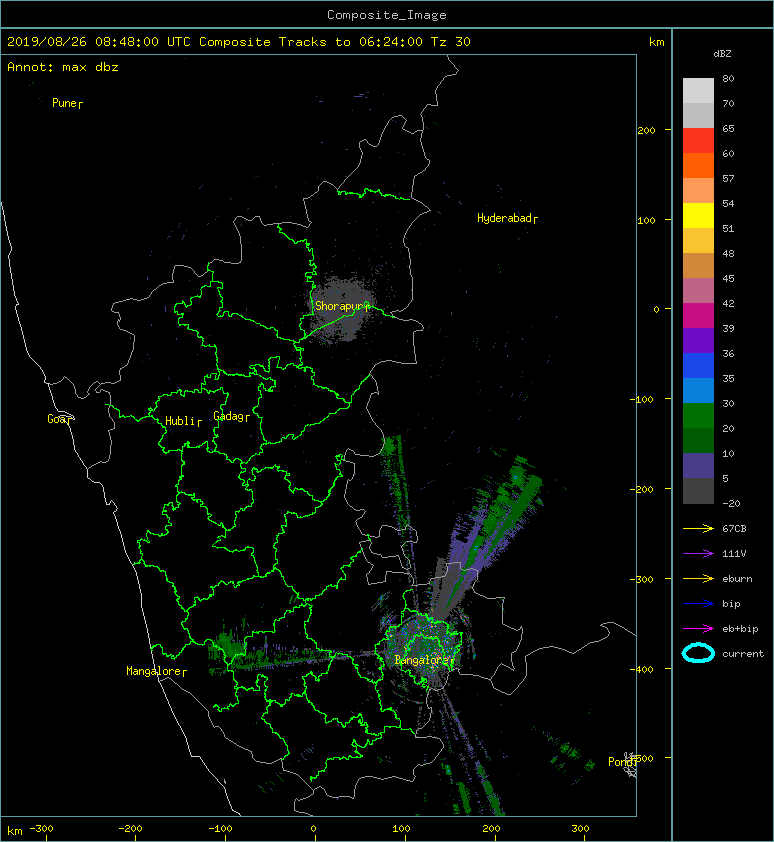Image resolution: width=774 pixels, height=842 pixels.
Task: Click the Hyderabad city label
Action: pyautogui.click(x=504, y=218)
